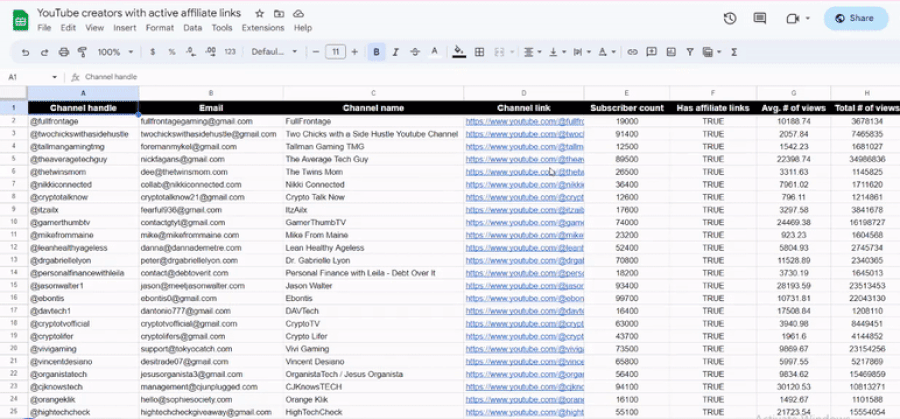Screen dimensions: 900x419
Task: Toggle bold formatting
Action: 377,52
